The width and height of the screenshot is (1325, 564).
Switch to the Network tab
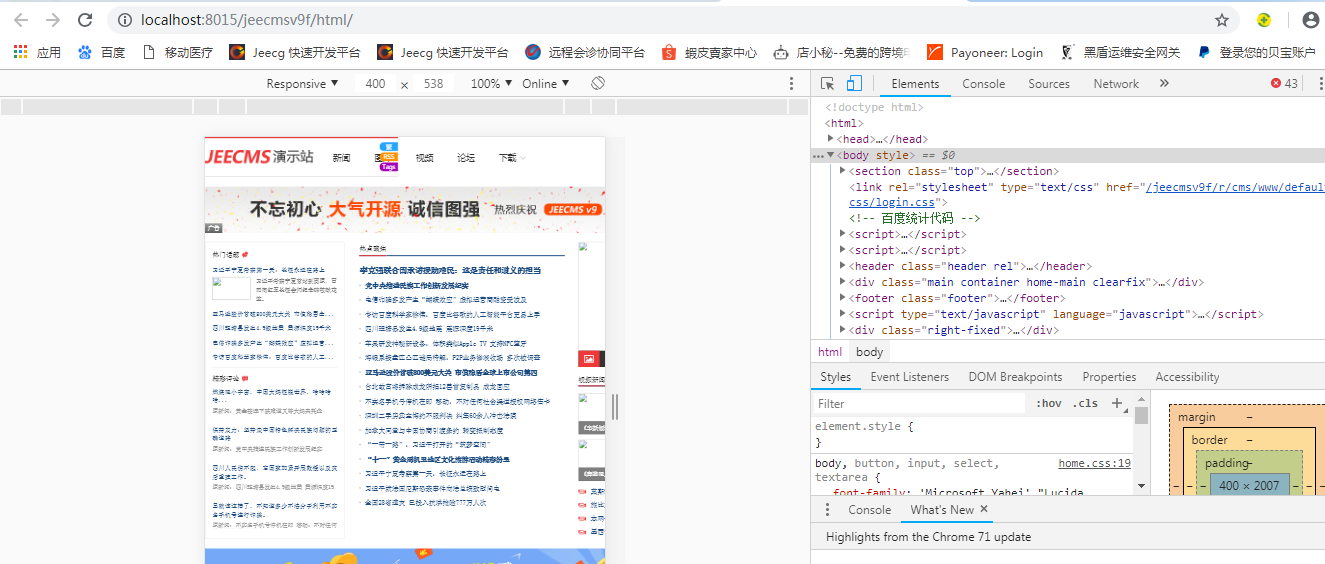1115,84
